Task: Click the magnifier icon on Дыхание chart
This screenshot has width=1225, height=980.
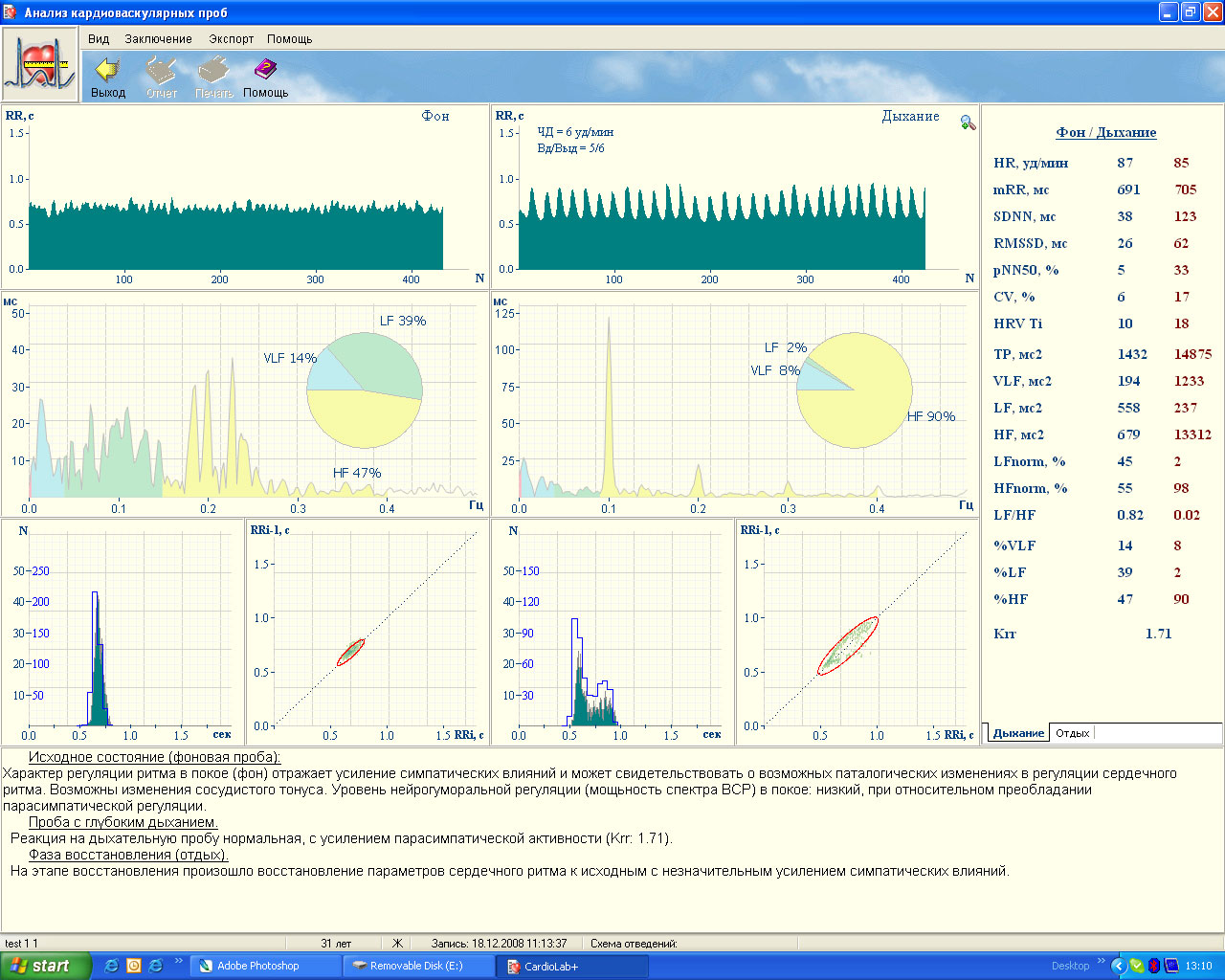Action: pyautogui.click(x=968, y=122)
